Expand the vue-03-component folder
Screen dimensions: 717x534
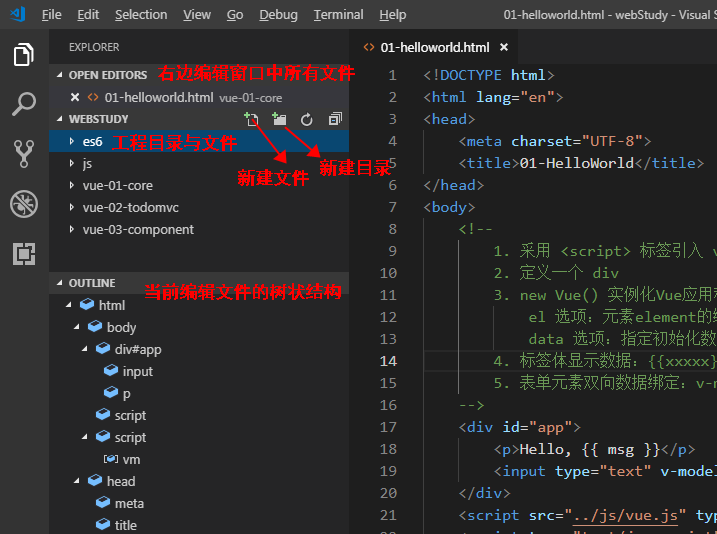tap(72, 229)
